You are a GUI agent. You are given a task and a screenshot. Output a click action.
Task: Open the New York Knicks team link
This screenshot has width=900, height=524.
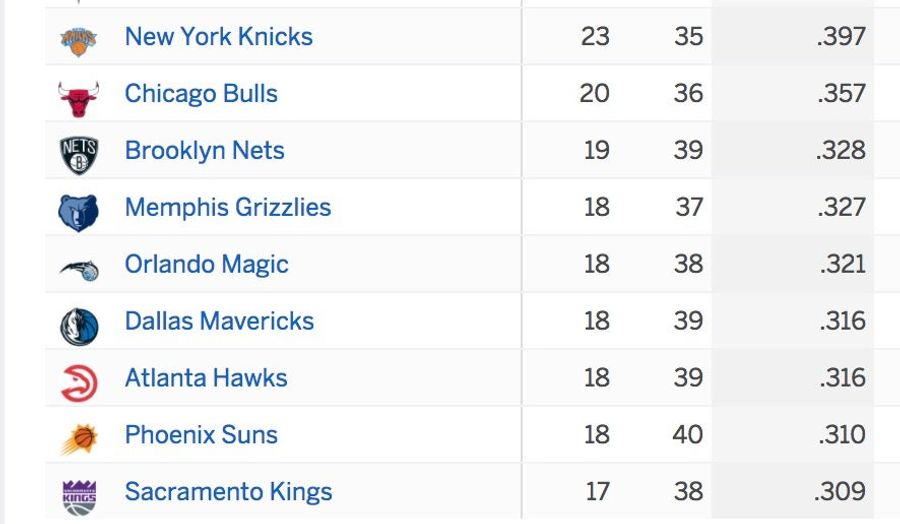click(219, 36)
